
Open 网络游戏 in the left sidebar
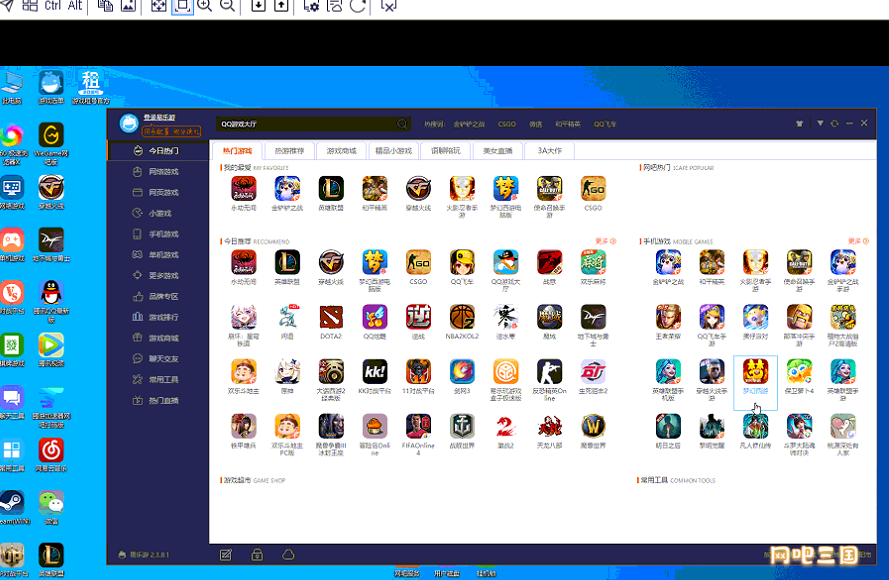tap(158, 172)
